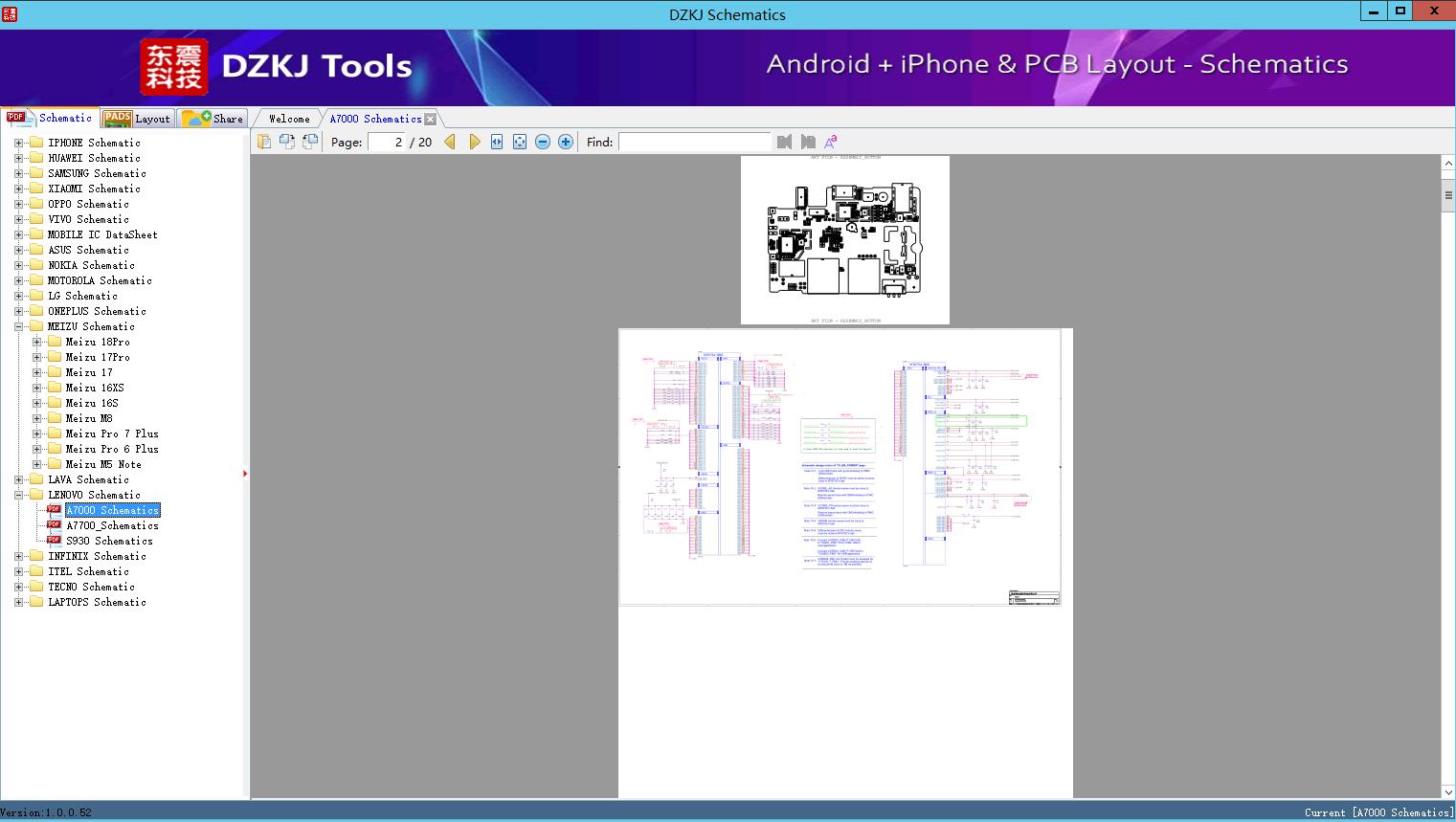The image size is (1456, 822).
Task: Open the Share tab
Action: 214,119
